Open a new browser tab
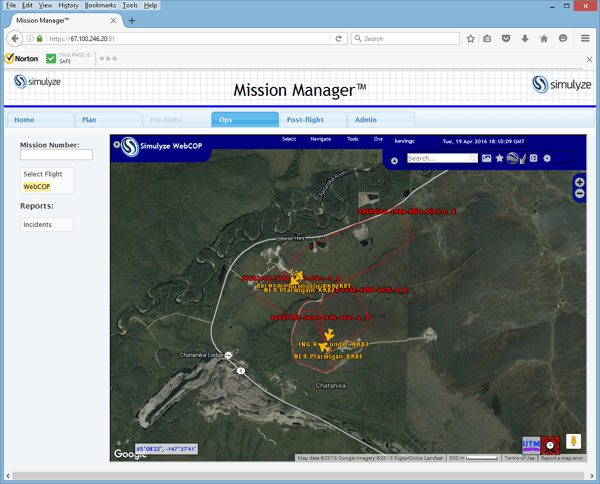 coord(132,21)
